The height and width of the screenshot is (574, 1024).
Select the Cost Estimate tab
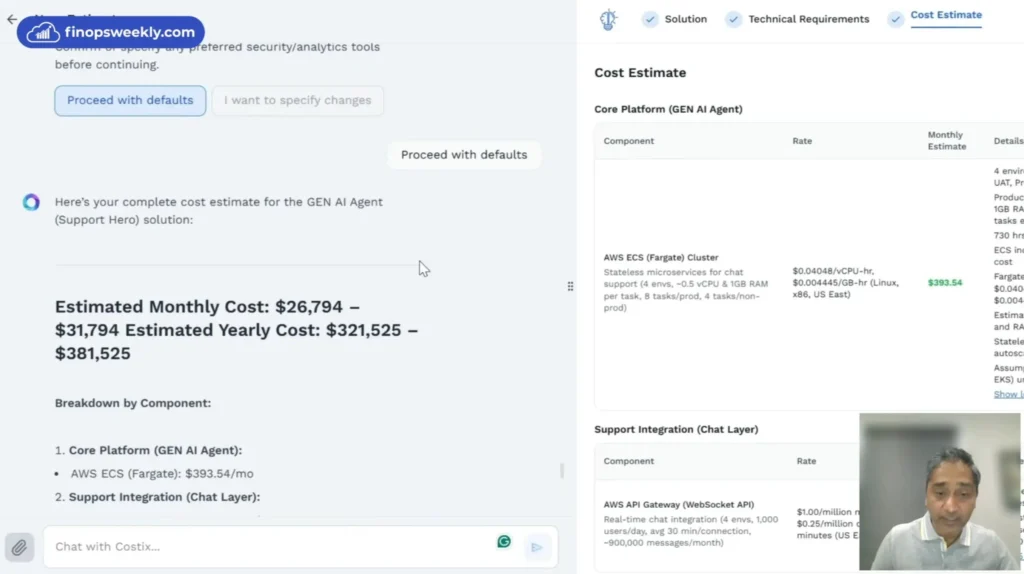(x=946, y=15)
